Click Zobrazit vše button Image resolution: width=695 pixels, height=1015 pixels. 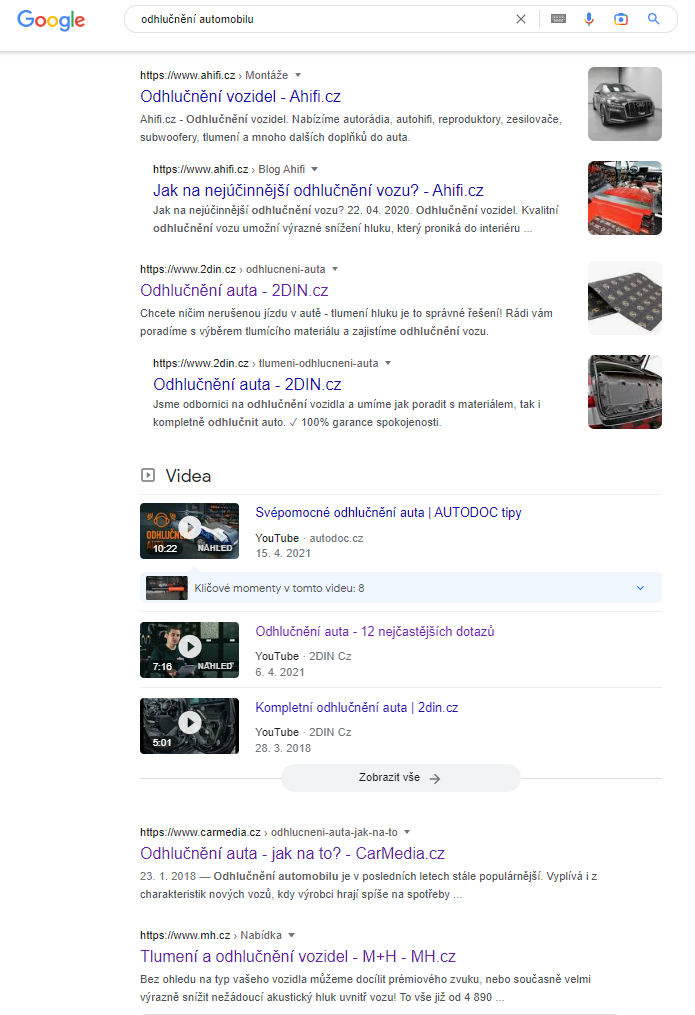tap(401, 777)
